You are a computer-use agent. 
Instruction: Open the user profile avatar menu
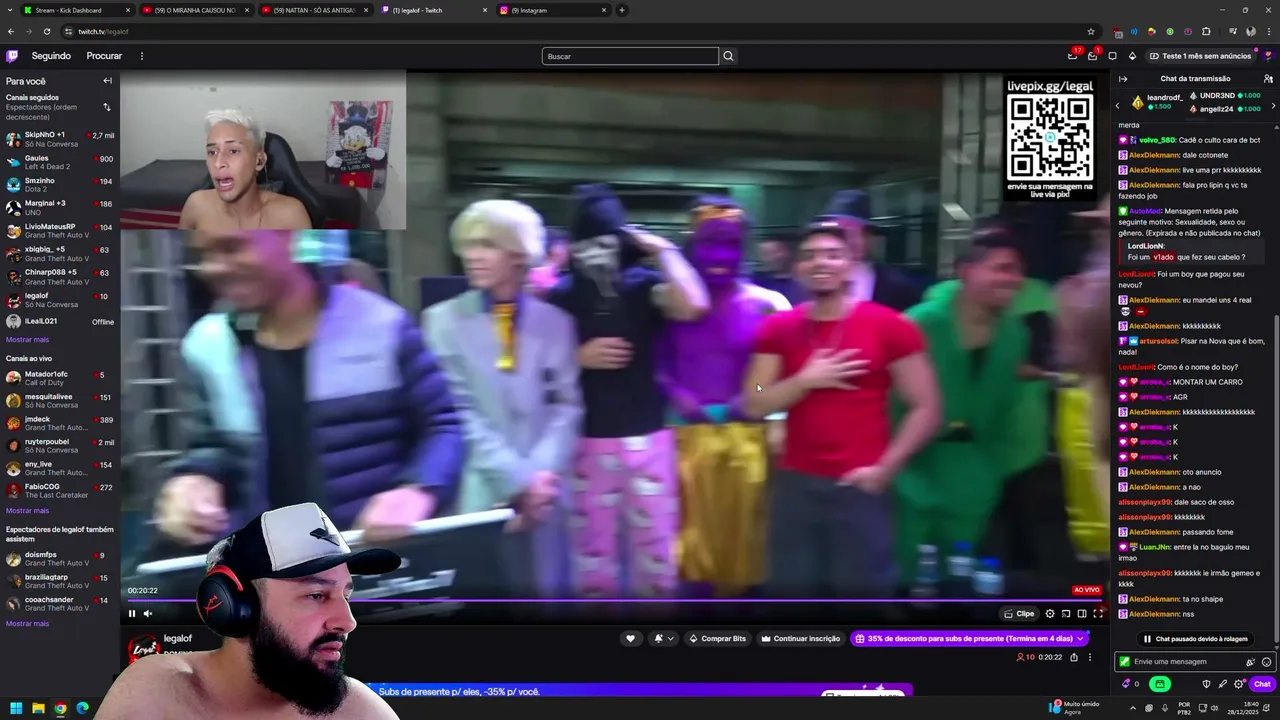pos(1267,56)
